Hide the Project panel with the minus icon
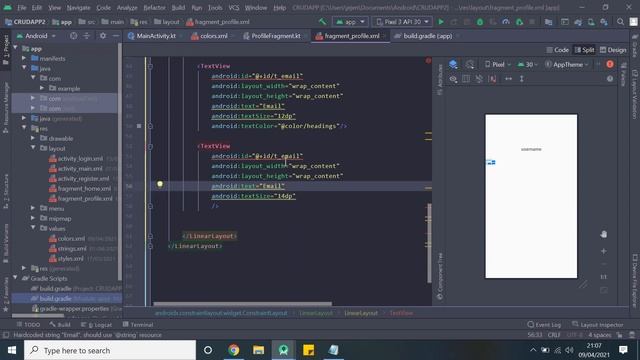This screenshot has height=360, width=640. [x=116, y=36]
